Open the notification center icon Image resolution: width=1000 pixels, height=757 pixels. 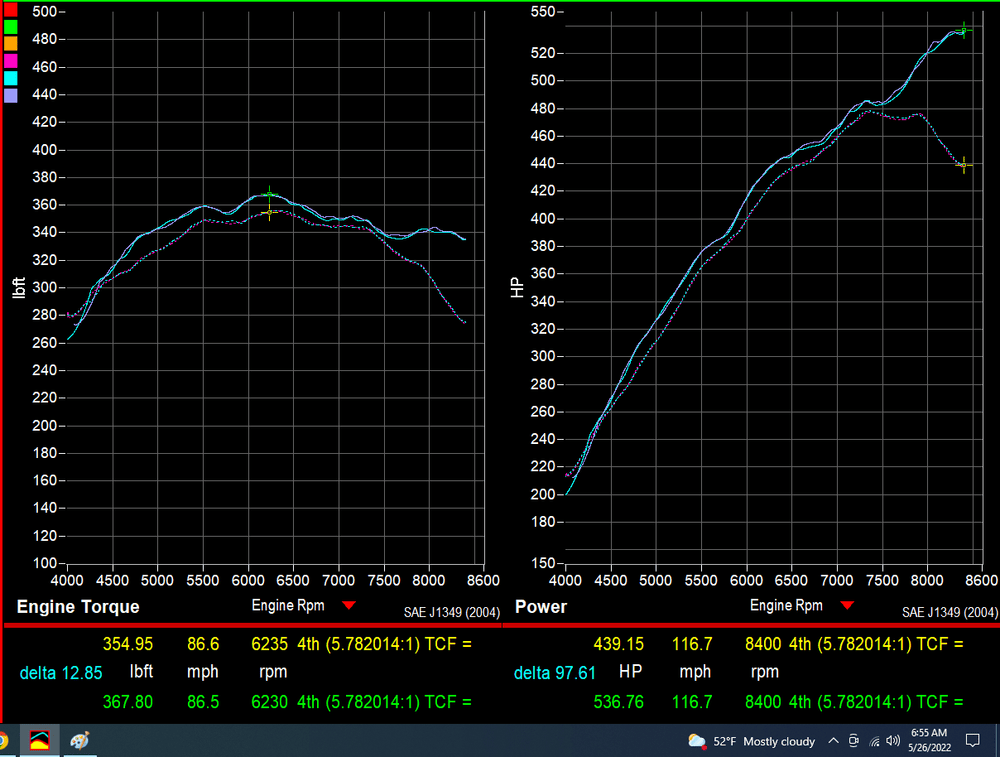(x=972, y=741)
